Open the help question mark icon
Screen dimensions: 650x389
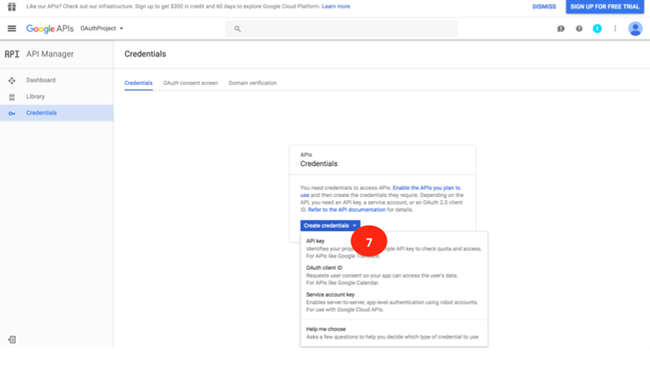coord(579,29)
